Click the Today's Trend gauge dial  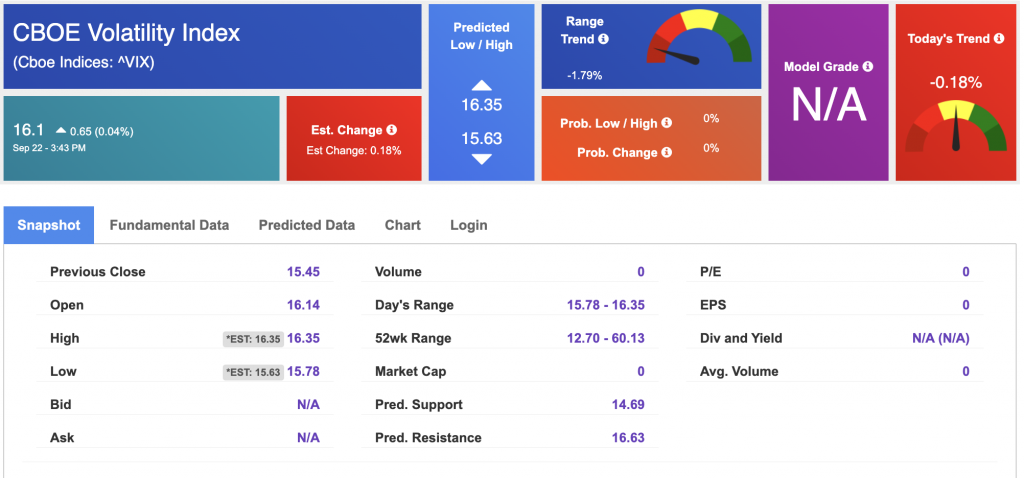955,128
